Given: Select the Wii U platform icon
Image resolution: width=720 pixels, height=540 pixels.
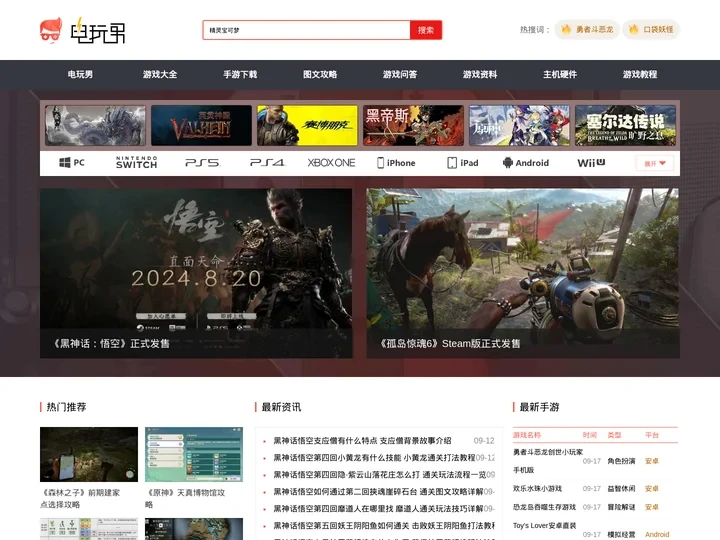Looking at the screenshot, I should (591, 163).
